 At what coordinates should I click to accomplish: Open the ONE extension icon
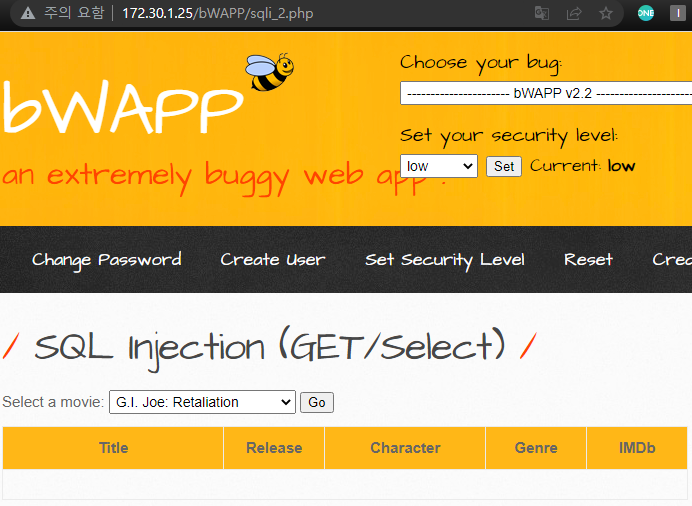click(x=646, y=13)
